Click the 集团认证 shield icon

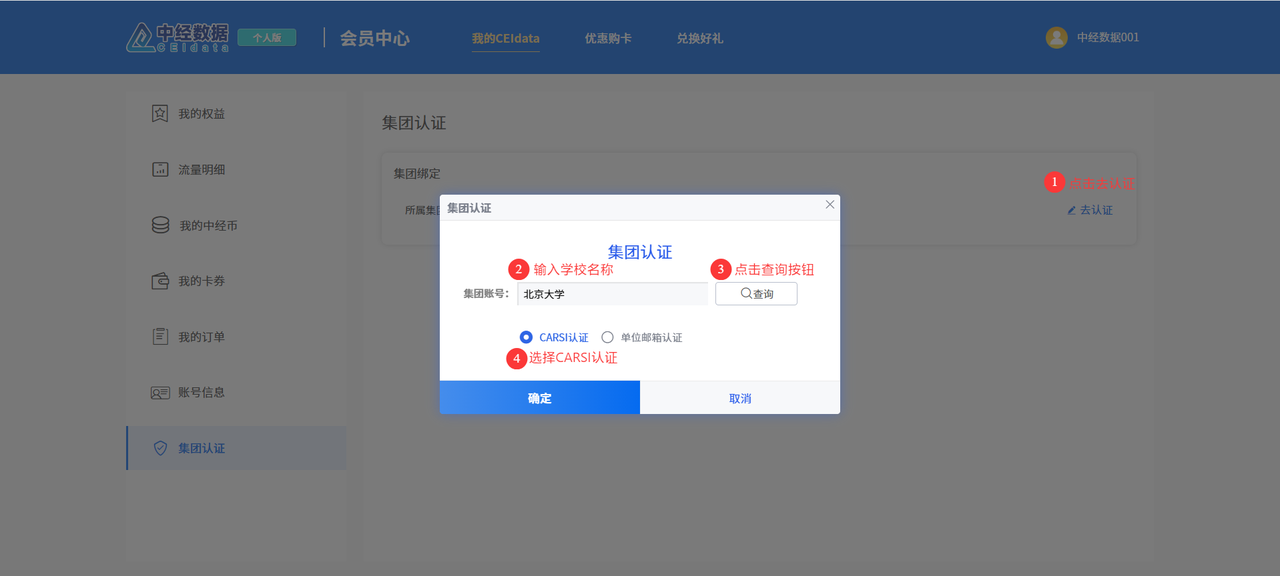point(160,448)
